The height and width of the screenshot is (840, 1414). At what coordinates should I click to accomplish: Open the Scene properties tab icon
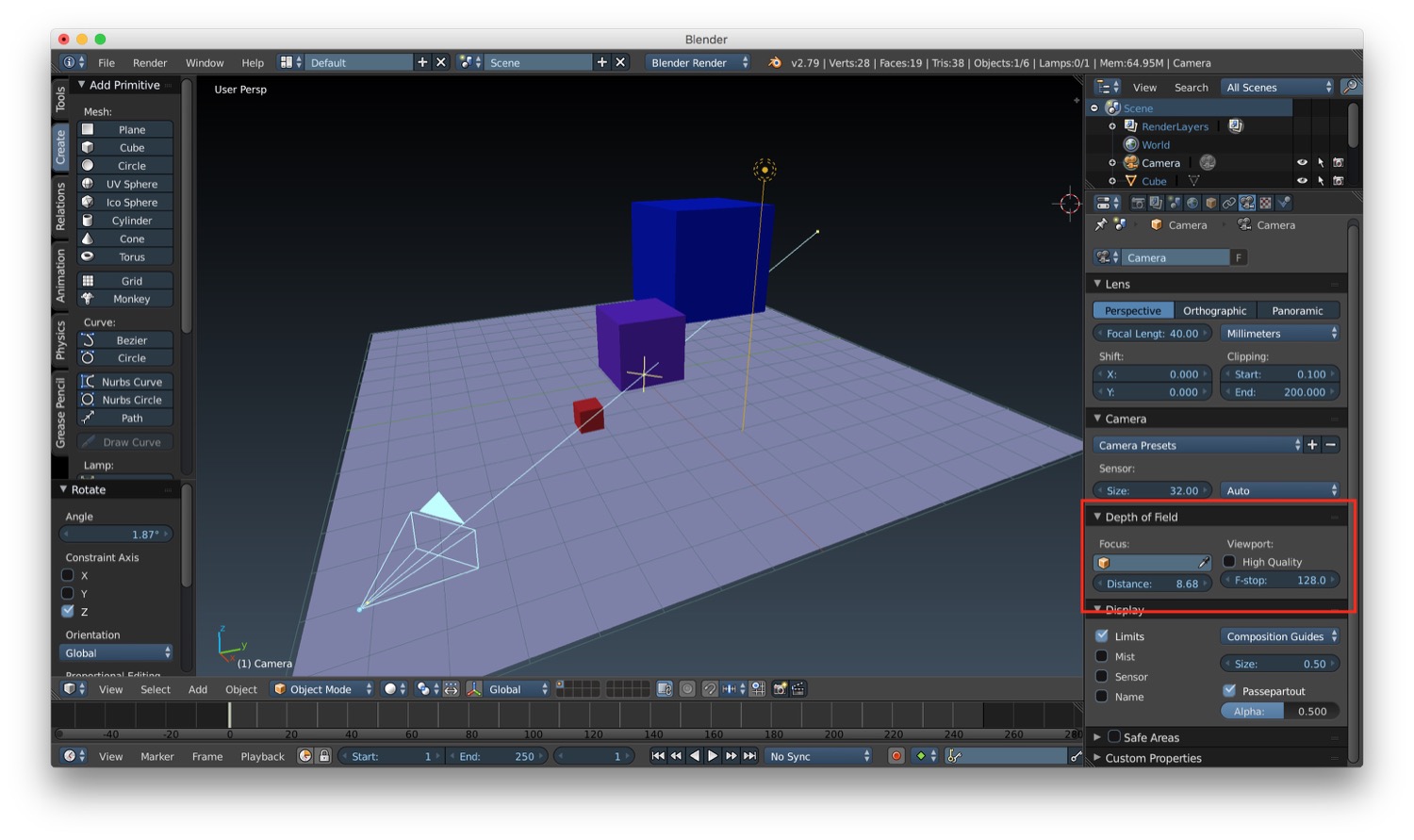[1174, 203]
